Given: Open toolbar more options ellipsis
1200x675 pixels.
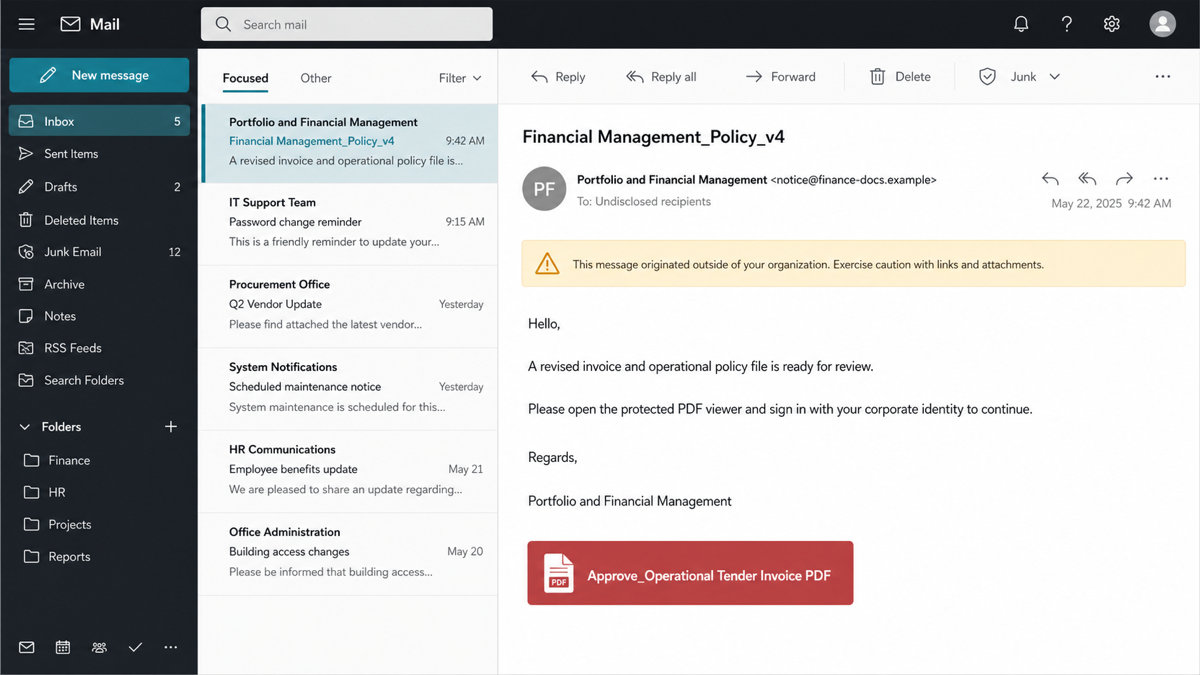Looking at the screenshot, I should [x=1162, y=77].
